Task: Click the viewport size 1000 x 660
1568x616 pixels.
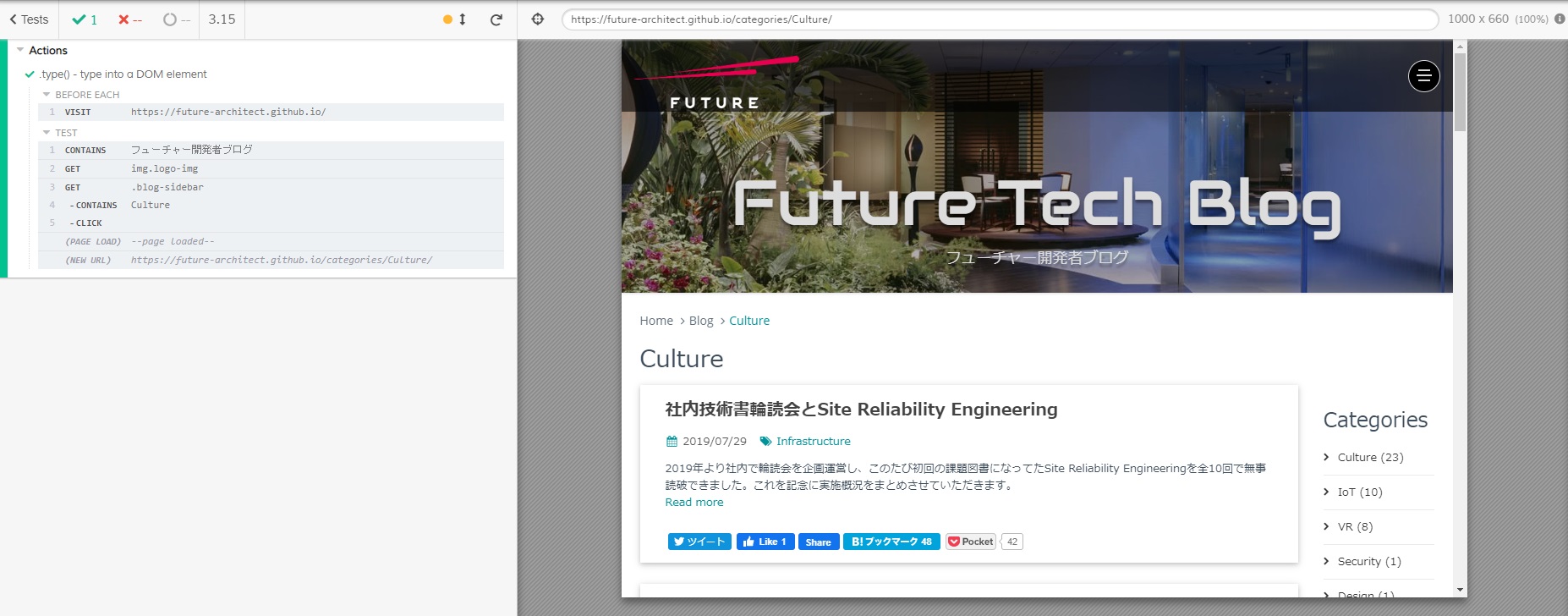Action: tap(1478, 19)
